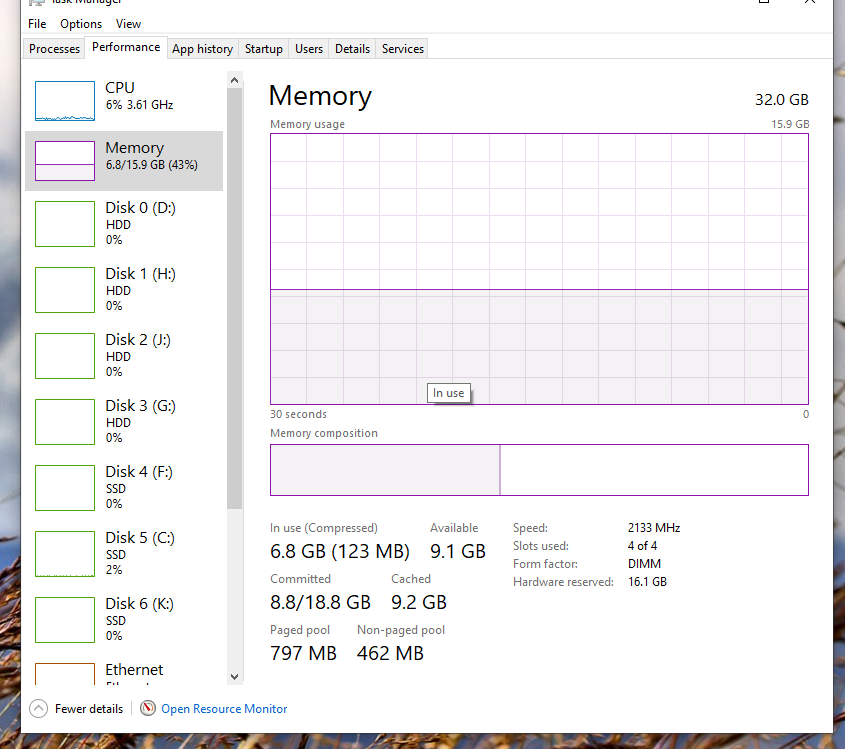The width and height of the screenshot is (845, 749).
Task: Select Disk 1 (H:) graph thumbnail
Action: pyautogui.click(x=65, y=290)
